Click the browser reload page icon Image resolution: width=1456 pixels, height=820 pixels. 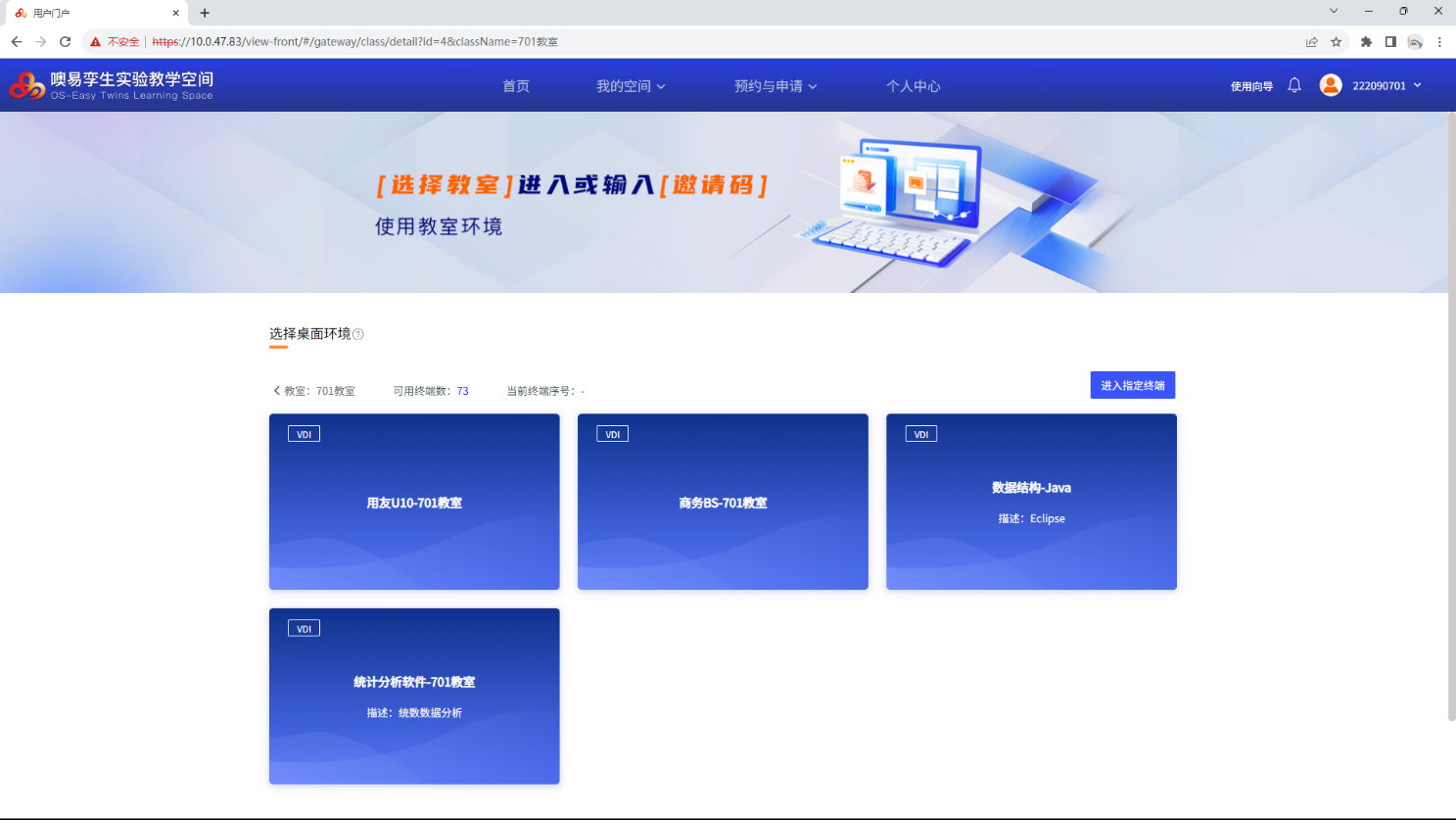click(x=66, y=41)
